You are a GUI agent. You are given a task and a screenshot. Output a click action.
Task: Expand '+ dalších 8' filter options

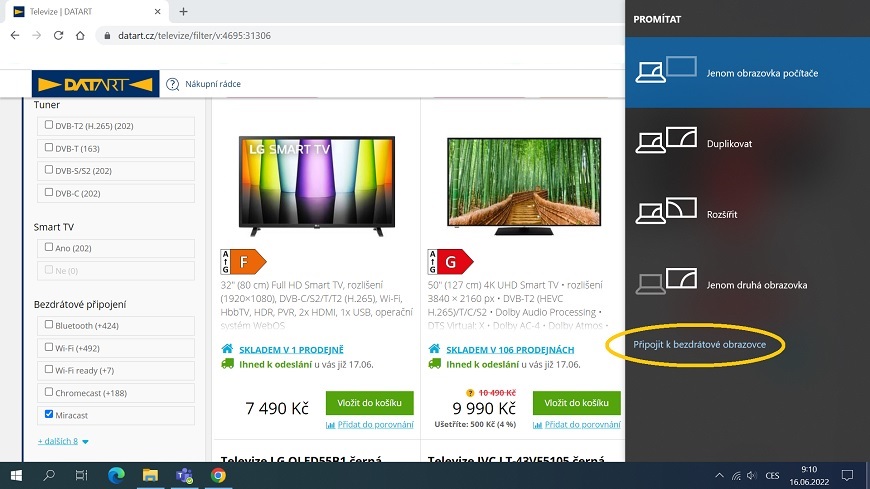tap(63, 441)
